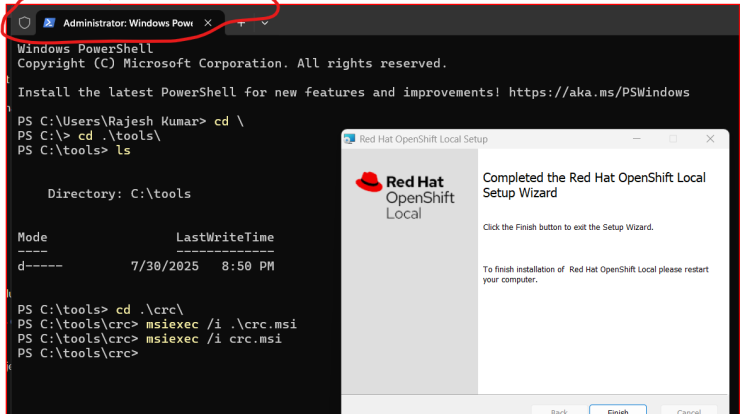This screenshot has width=740, height=414.
Task: Click the https://aka.ms/PSWindows link in terminal
Action: (x=599, y=92)
